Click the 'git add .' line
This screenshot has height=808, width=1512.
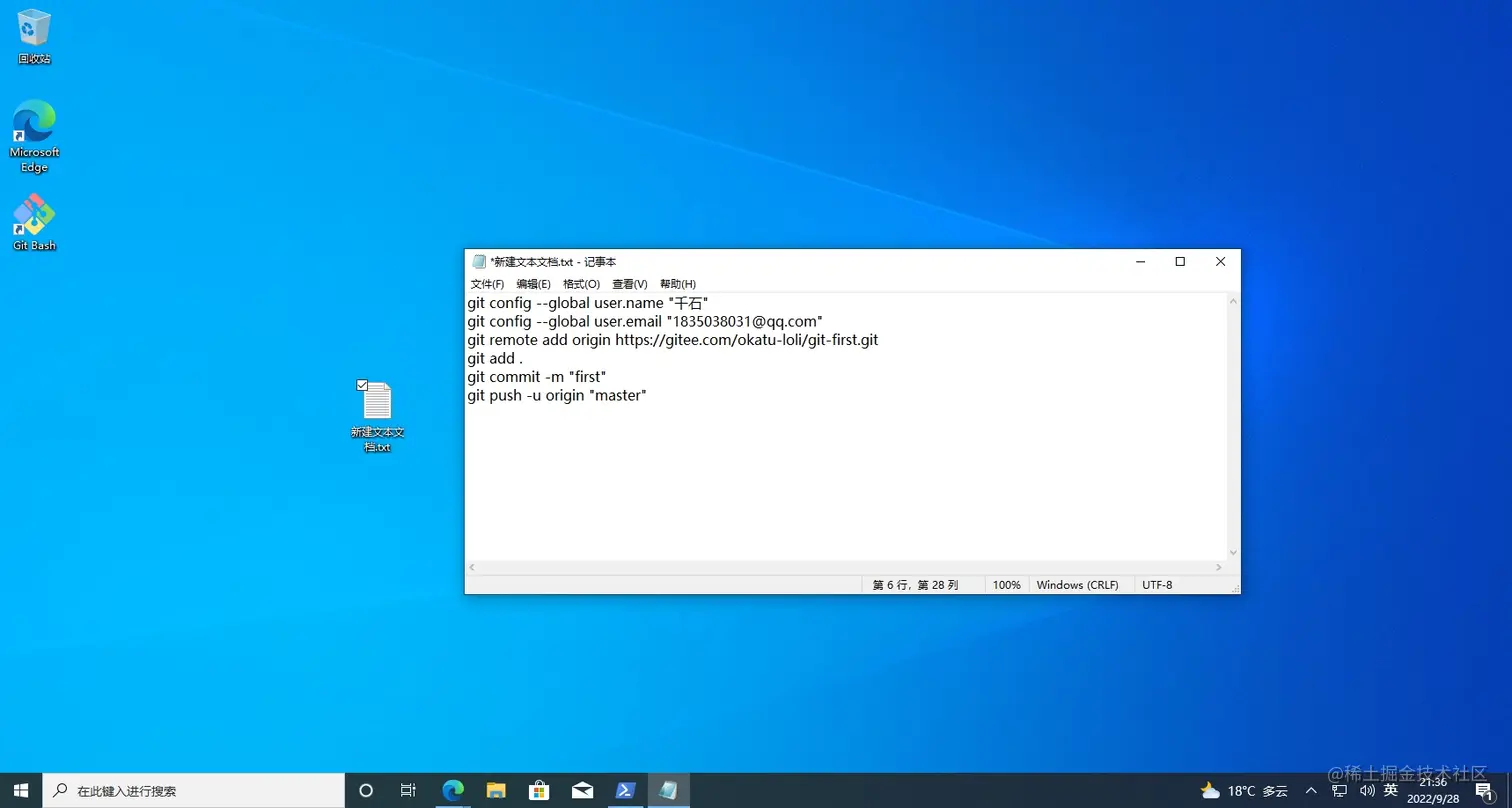[495, 358]
